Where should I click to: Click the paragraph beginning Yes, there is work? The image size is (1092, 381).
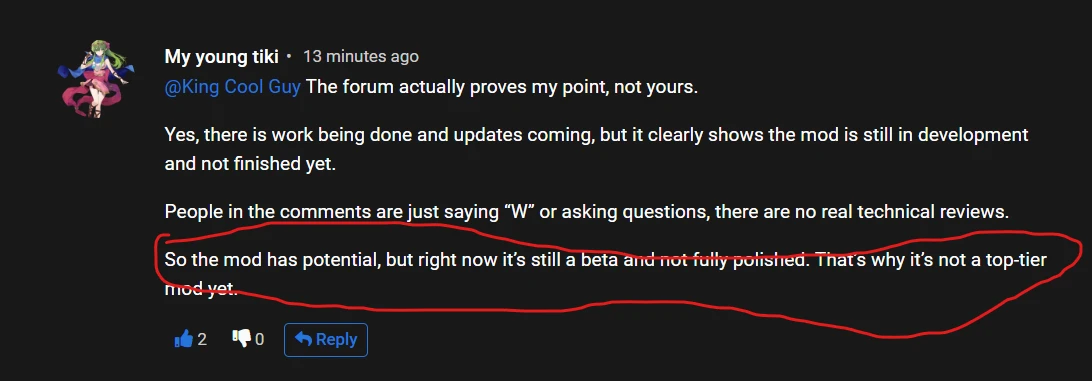point(596,149)
